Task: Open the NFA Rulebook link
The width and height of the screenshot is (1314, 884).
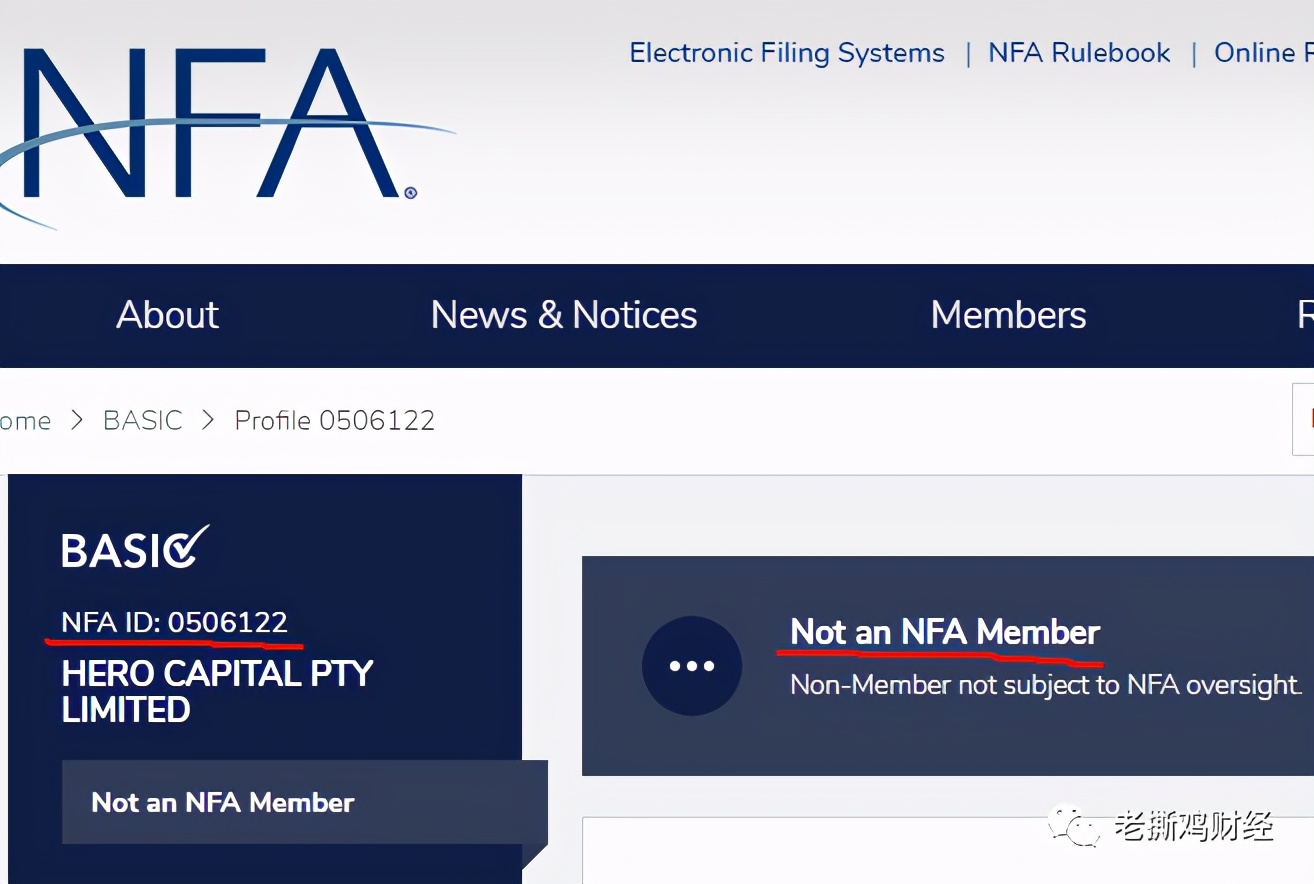Action: tap(1079, 53)
